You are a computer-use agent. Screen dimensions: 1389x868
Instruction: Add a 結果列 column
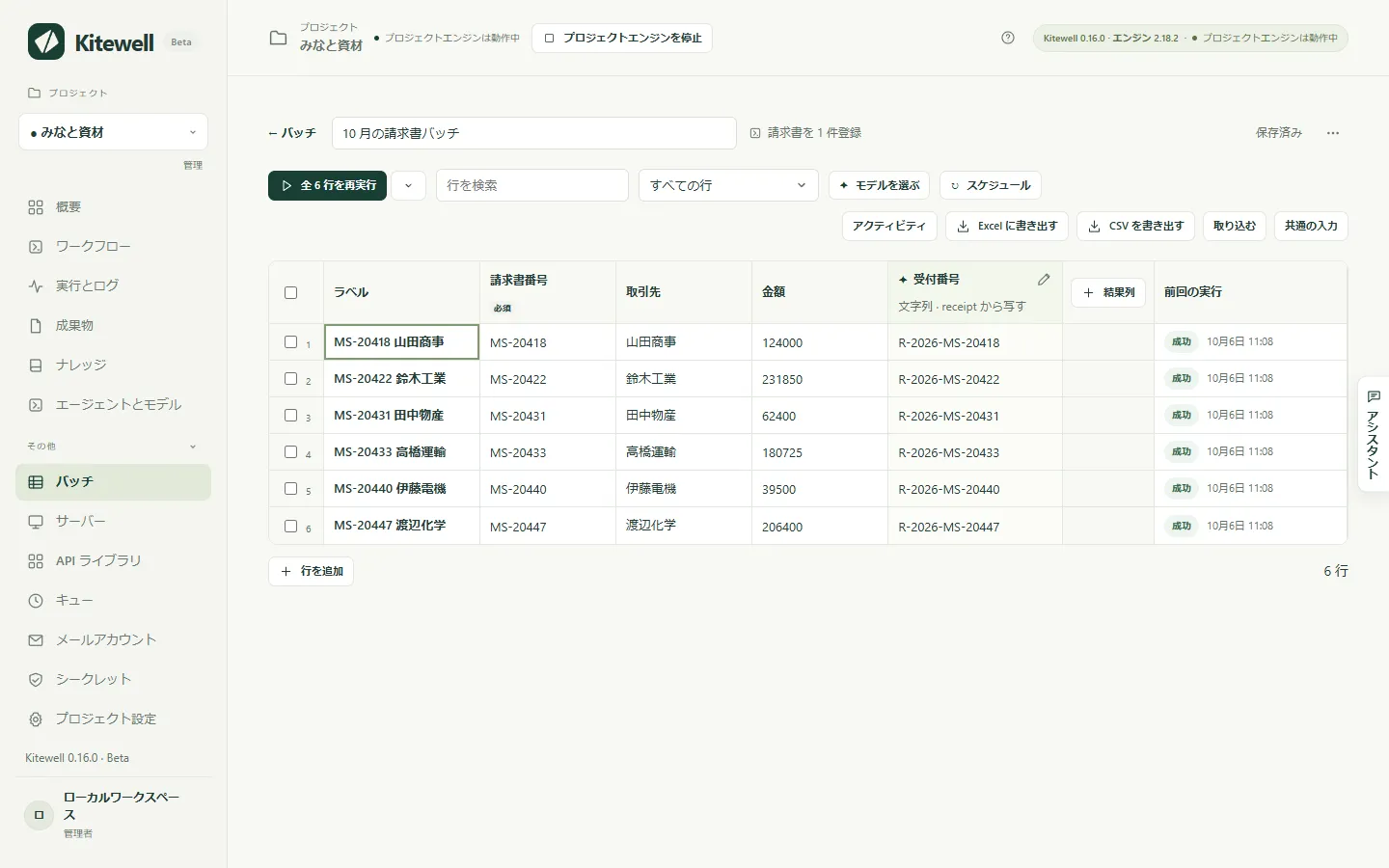(x=1109, y=292)
